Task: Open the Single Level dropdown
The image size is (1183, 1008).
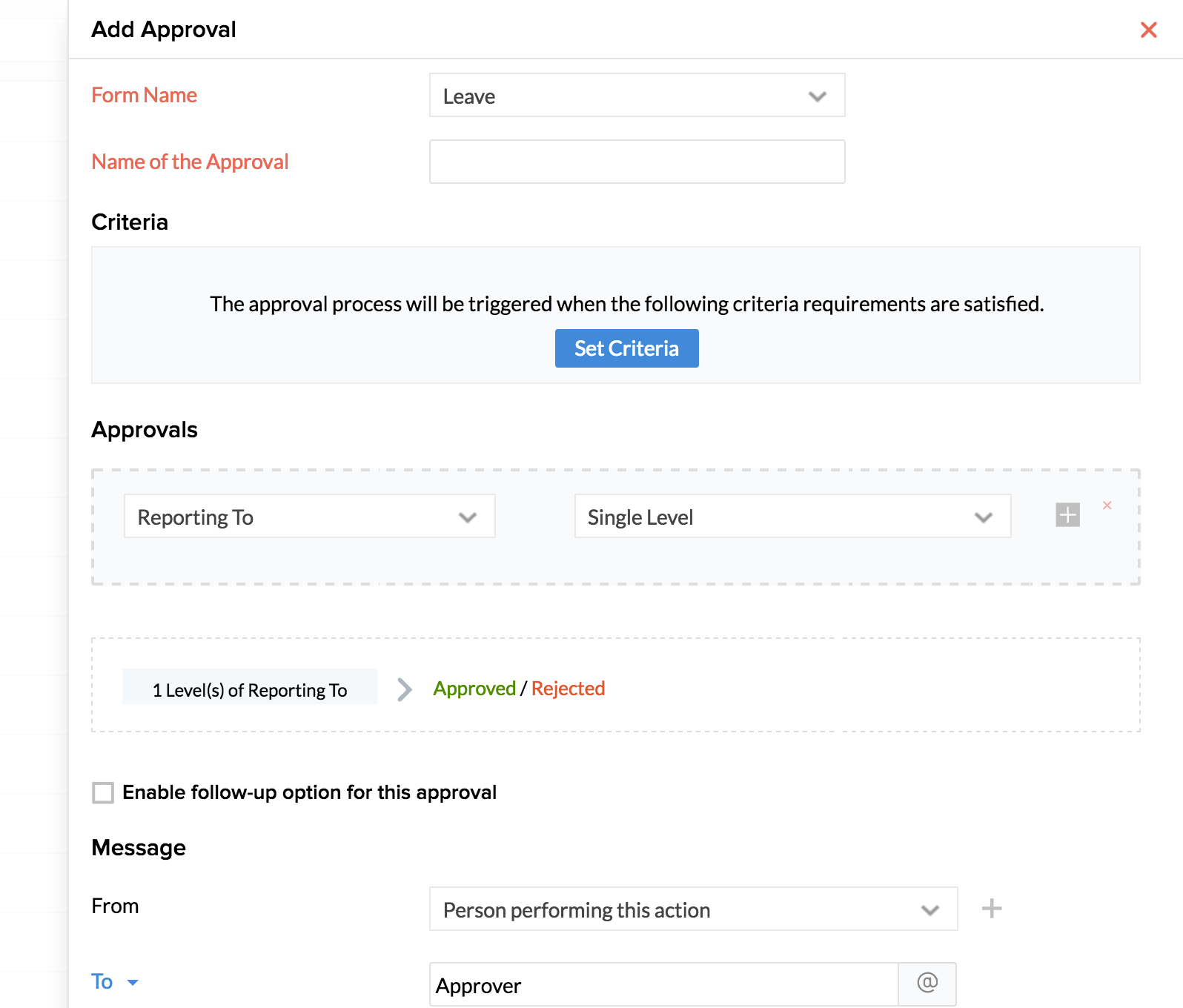Action: 792,517
